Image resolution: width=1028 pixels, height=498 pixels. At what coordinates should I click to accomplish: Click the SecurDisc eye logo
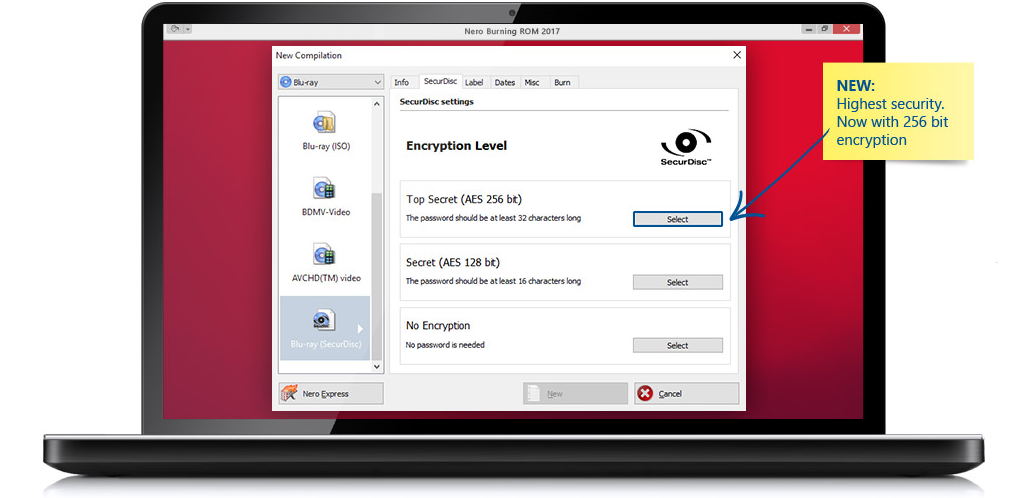[686, 147]
